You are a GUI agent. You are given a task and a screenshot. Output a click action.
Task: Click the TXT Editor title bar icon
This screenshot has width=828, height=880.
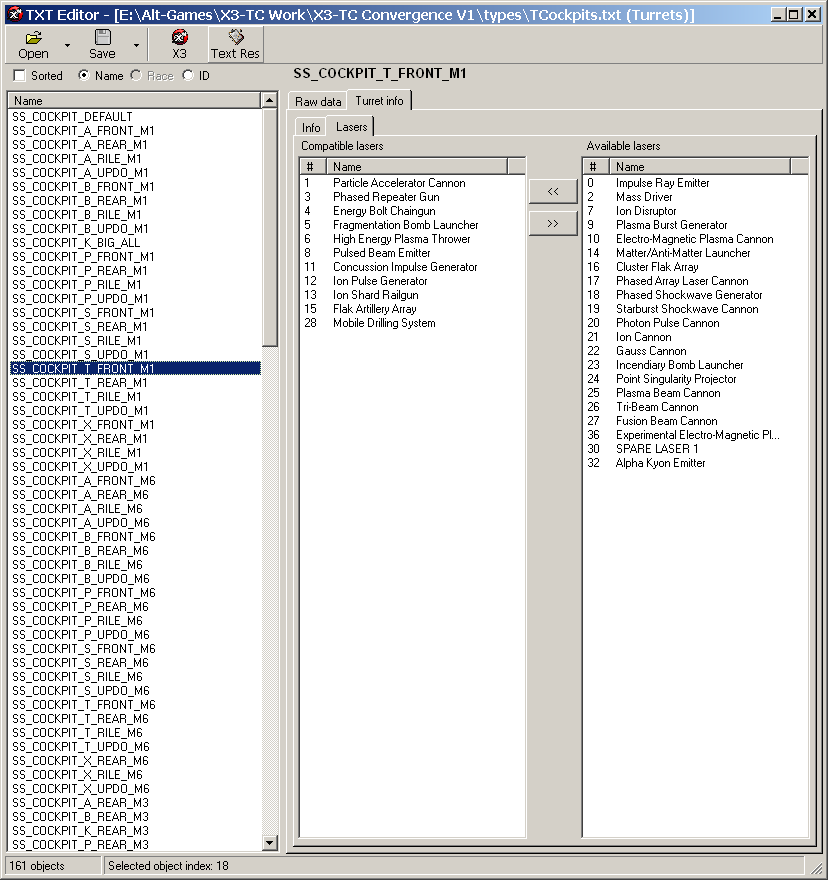pyautogui.click(x=12, y=14)
